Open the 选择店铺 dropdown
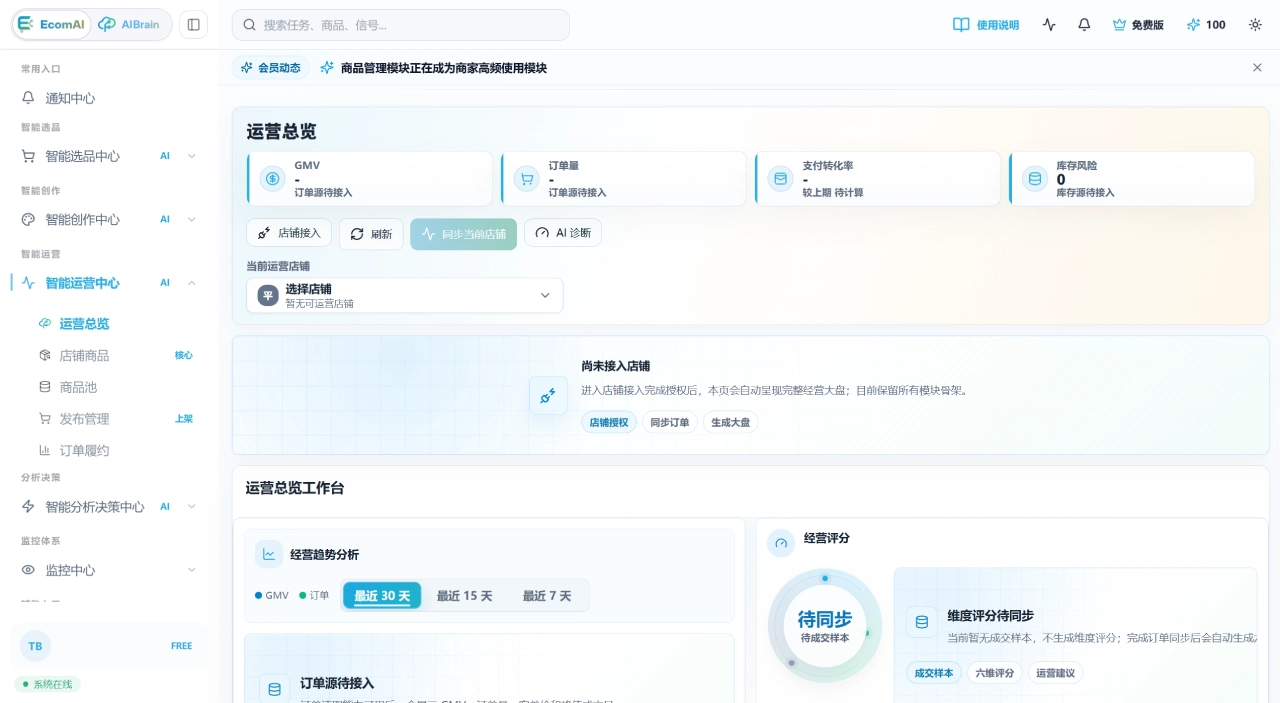 (405, 295)
